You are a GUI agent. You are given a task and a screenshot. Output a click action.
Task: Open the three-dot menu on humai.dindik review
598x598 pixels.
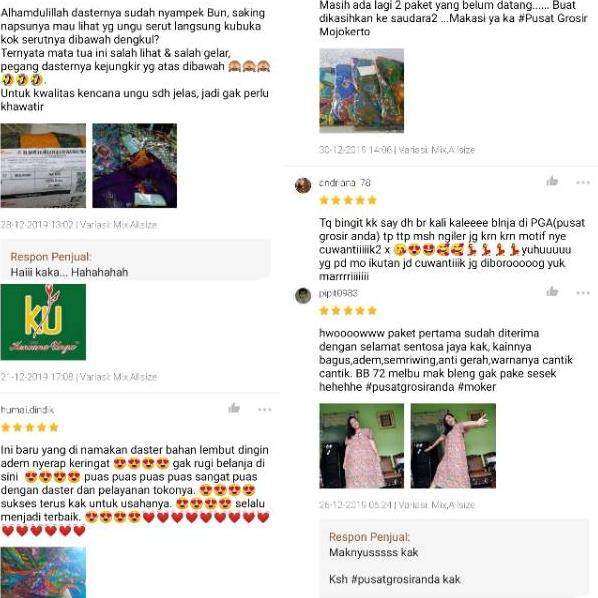point(265,410)
